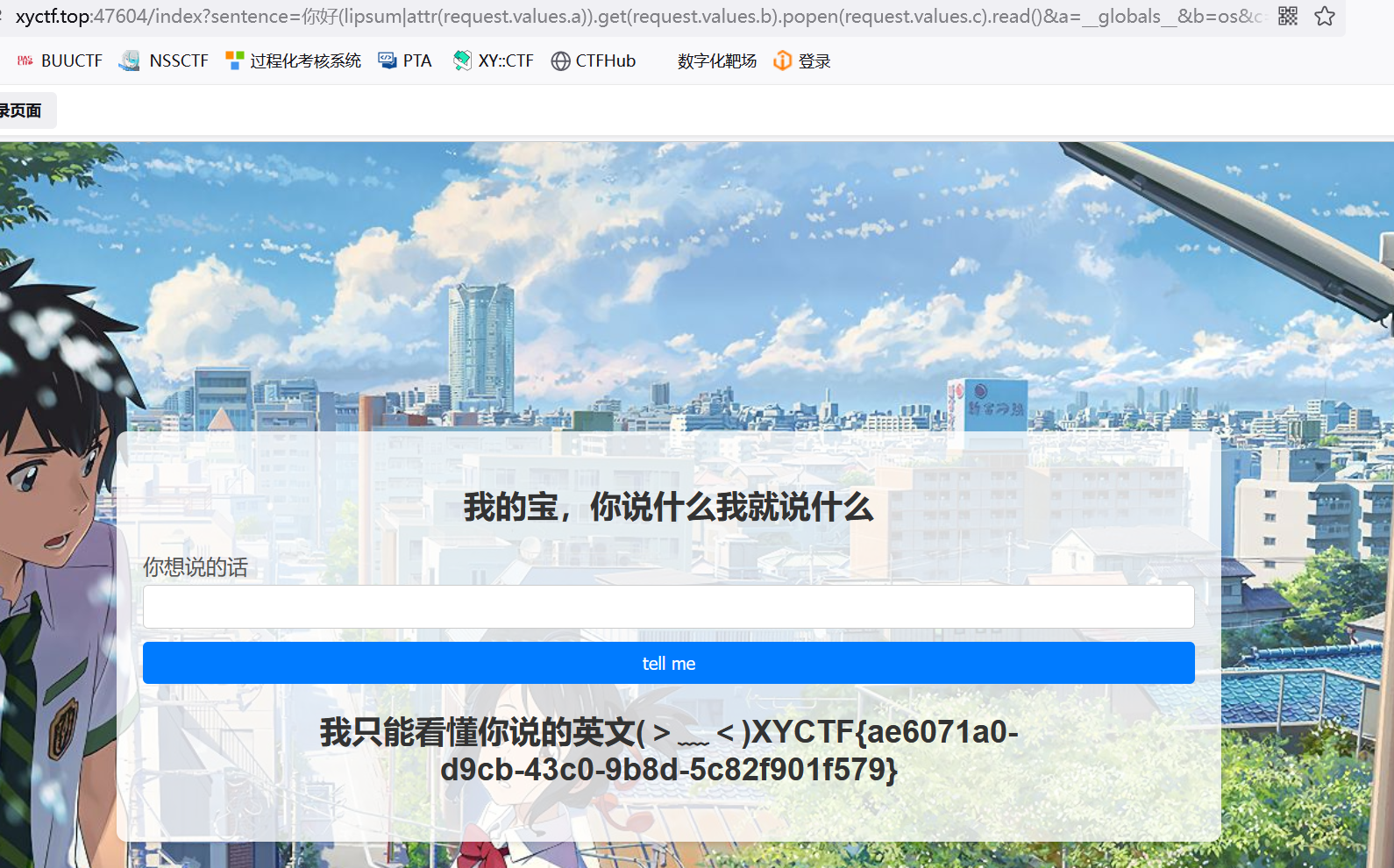
Task: Bookmark this page with the star icon
Action: pyautogui.click(x=1325, y=16)
